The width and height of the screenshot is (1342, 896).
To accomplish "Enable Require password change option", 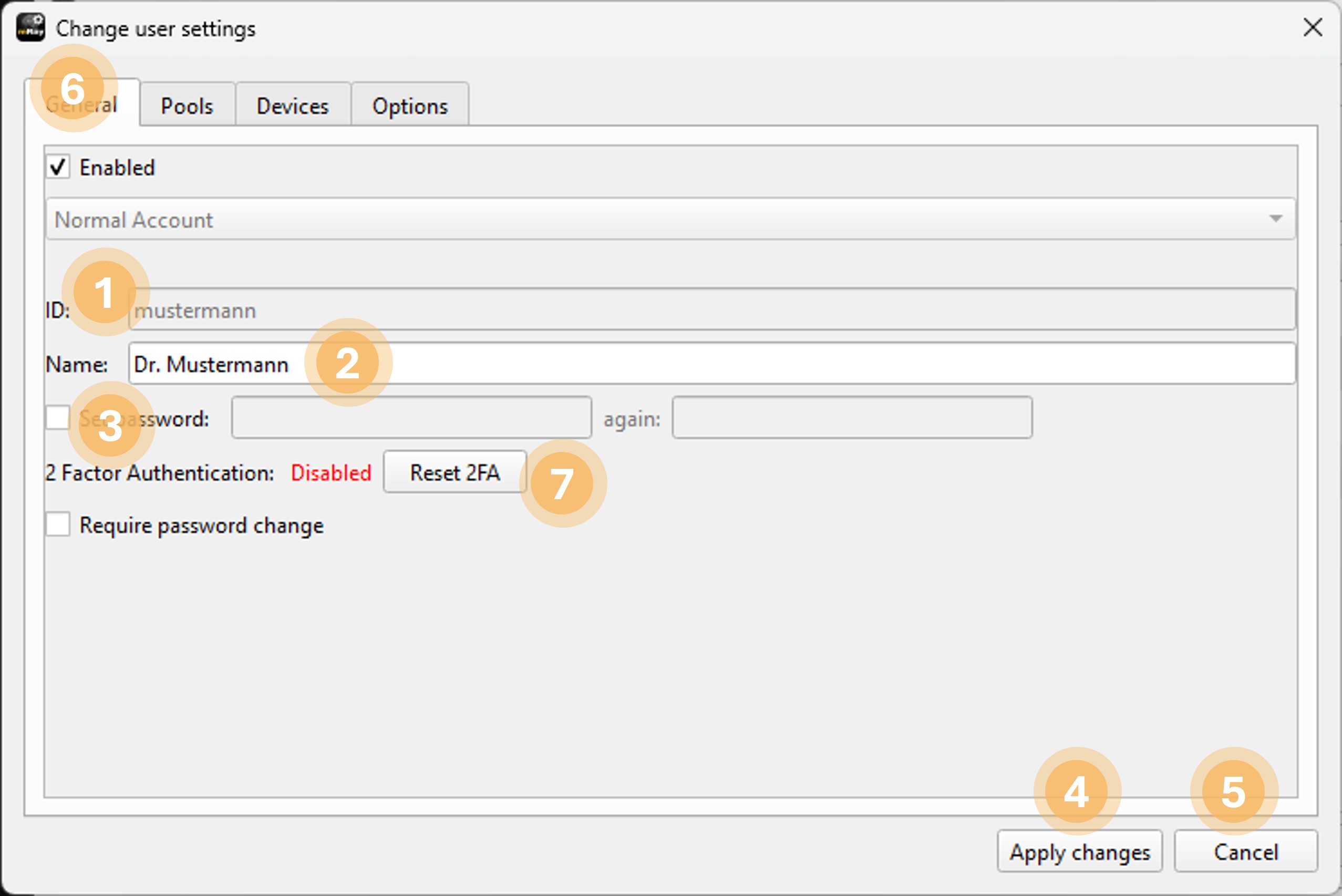I will [58, 524].
